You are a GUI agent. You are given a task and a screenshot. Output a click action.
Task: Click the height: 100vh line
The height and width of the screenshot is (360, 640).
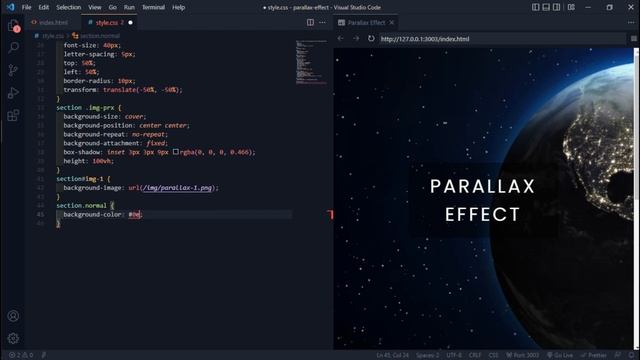tap(89, 161)
